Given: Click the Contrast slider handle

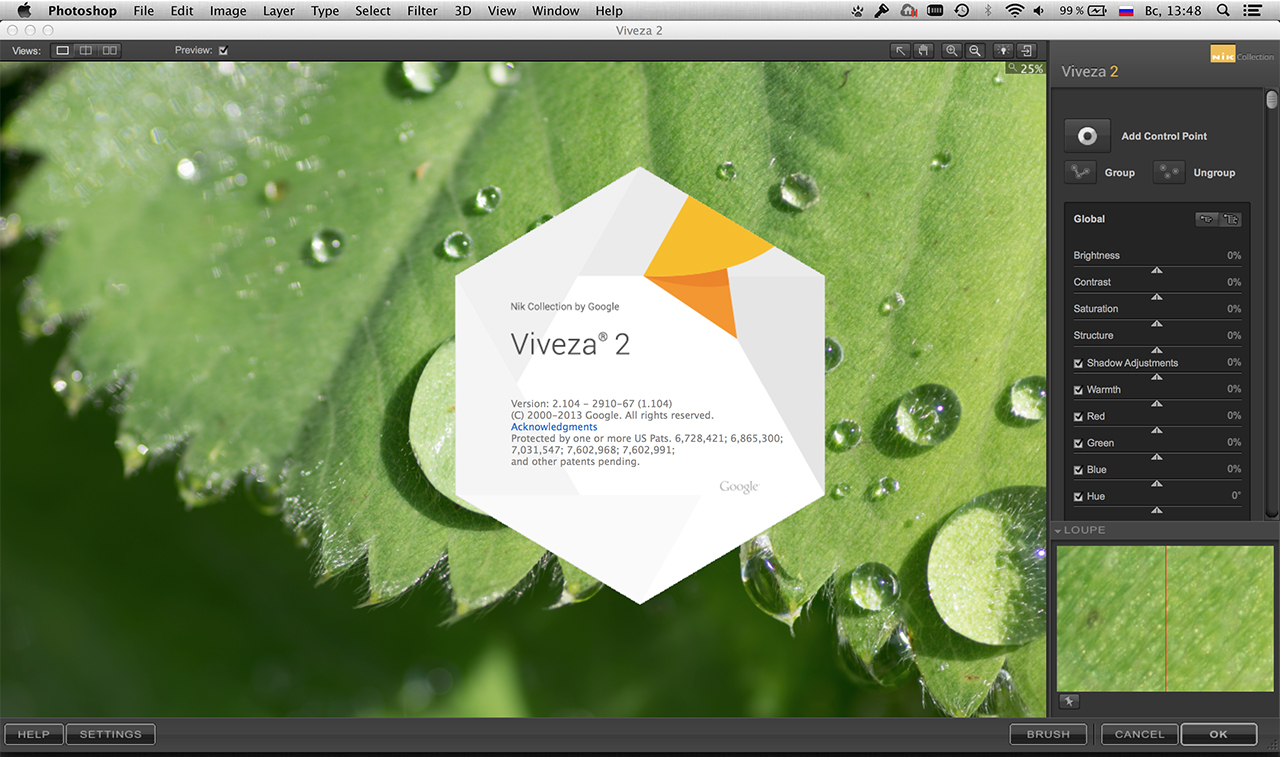Looking at the screenshot, I should [x=1157, y=297].
